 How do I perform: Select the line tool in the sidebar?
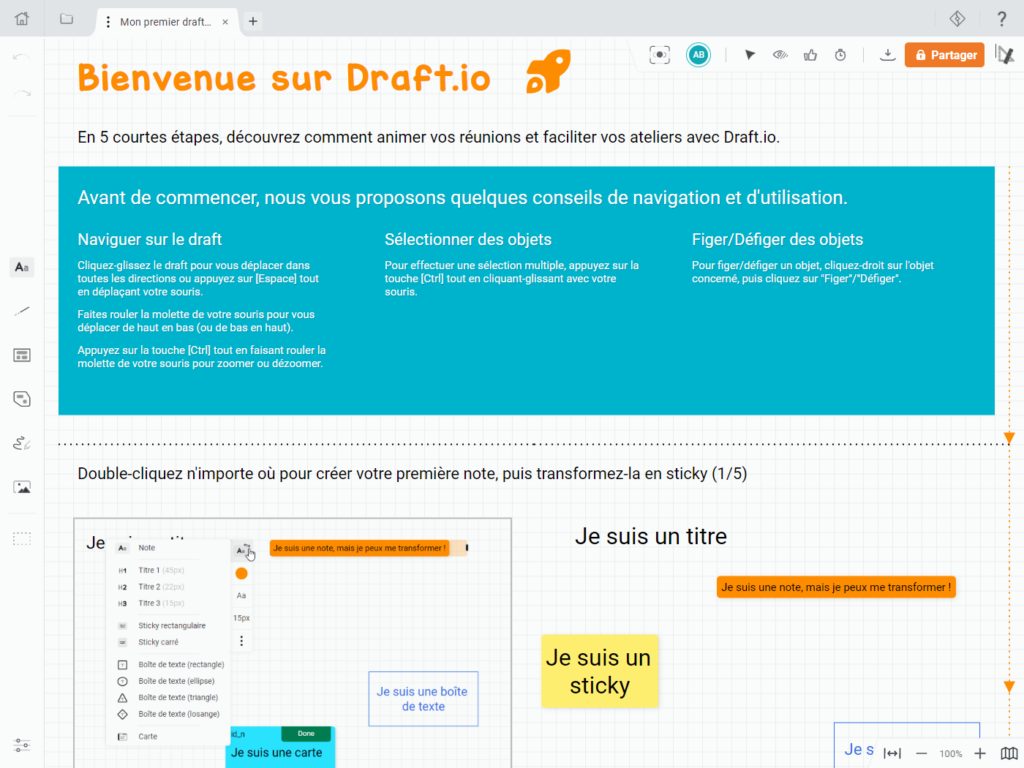pos(22,312)
